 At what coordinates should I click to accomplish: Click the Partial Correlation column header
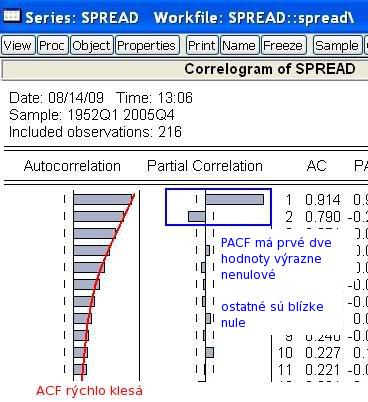[205, 166]
